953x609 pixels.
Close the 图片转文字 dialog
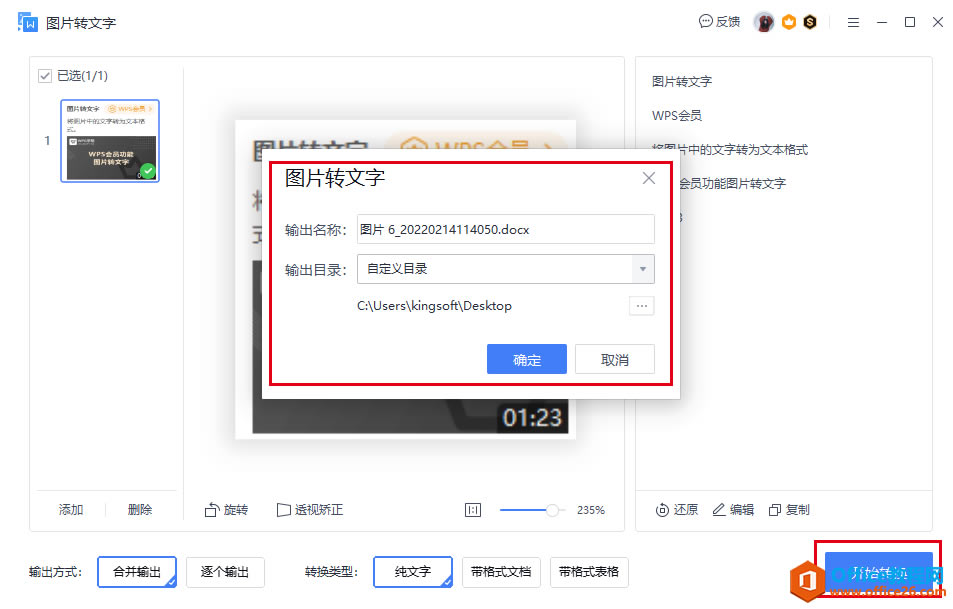(649, 178)
